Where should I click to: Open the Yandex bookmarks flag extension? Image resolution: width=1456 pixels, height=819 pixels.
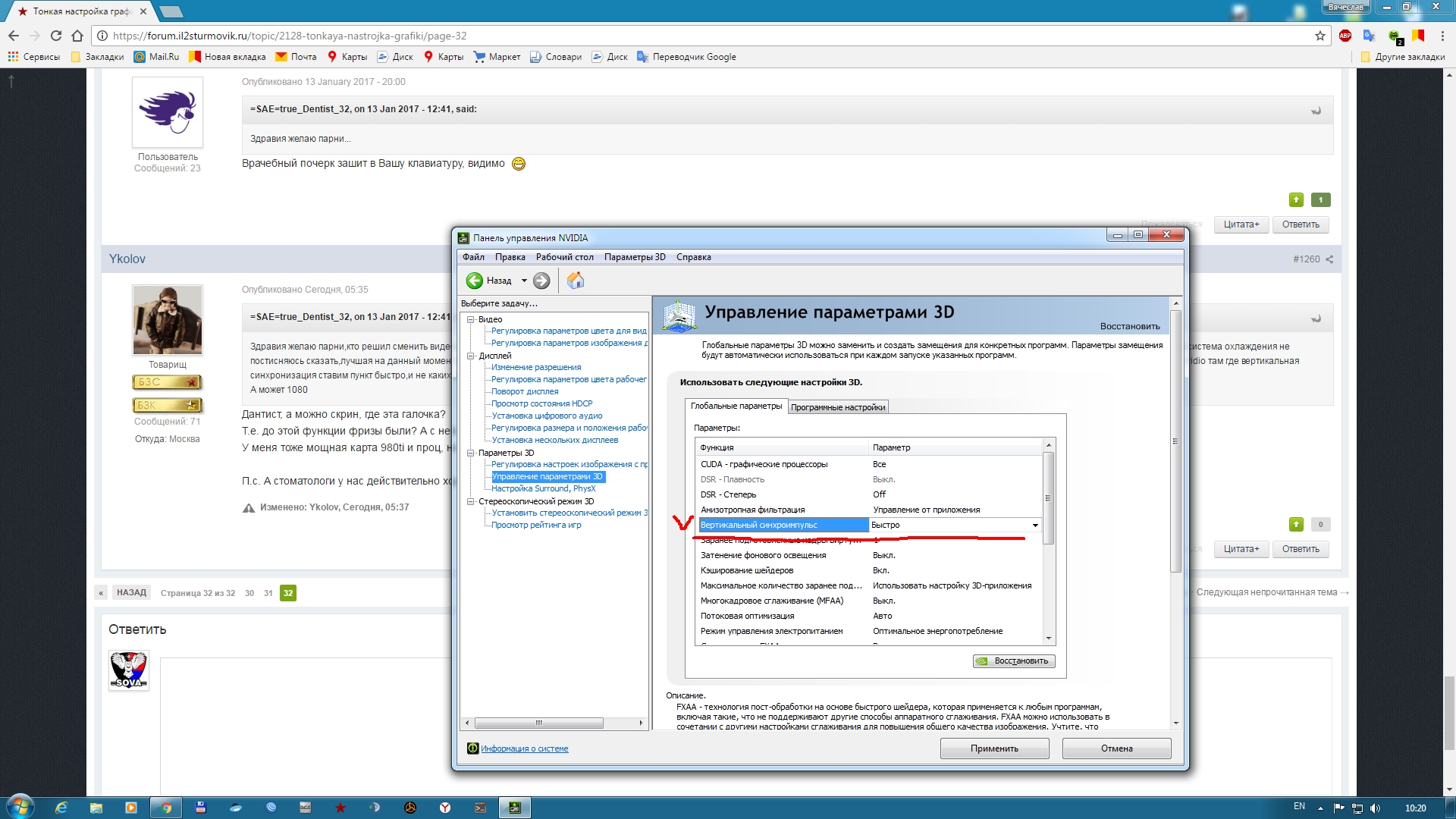click(x=1418, y=36)
